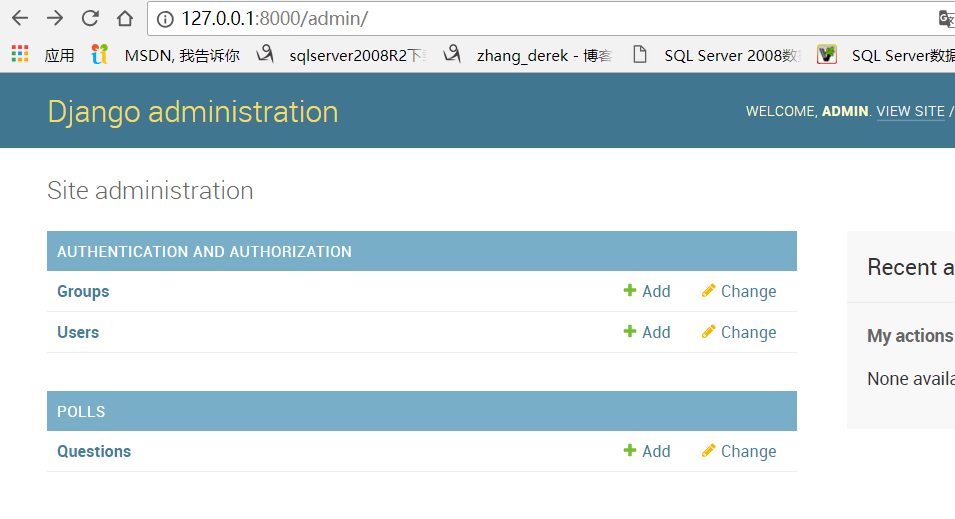Viewport: 955px width, 519px height.
Task: Click the VIEW SITE link
Action: click(911, 111)
